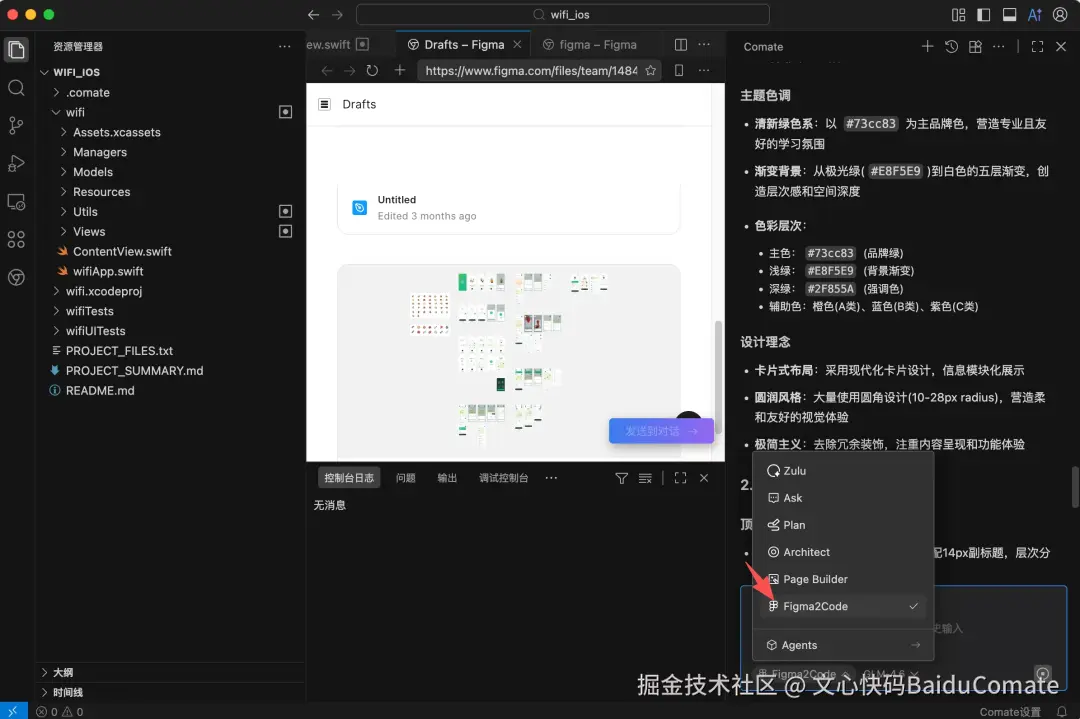Select Figma2Code mode in the menu
This screenshot has width=1080, height=719.
pyautogui.click(x=843, y=606)
